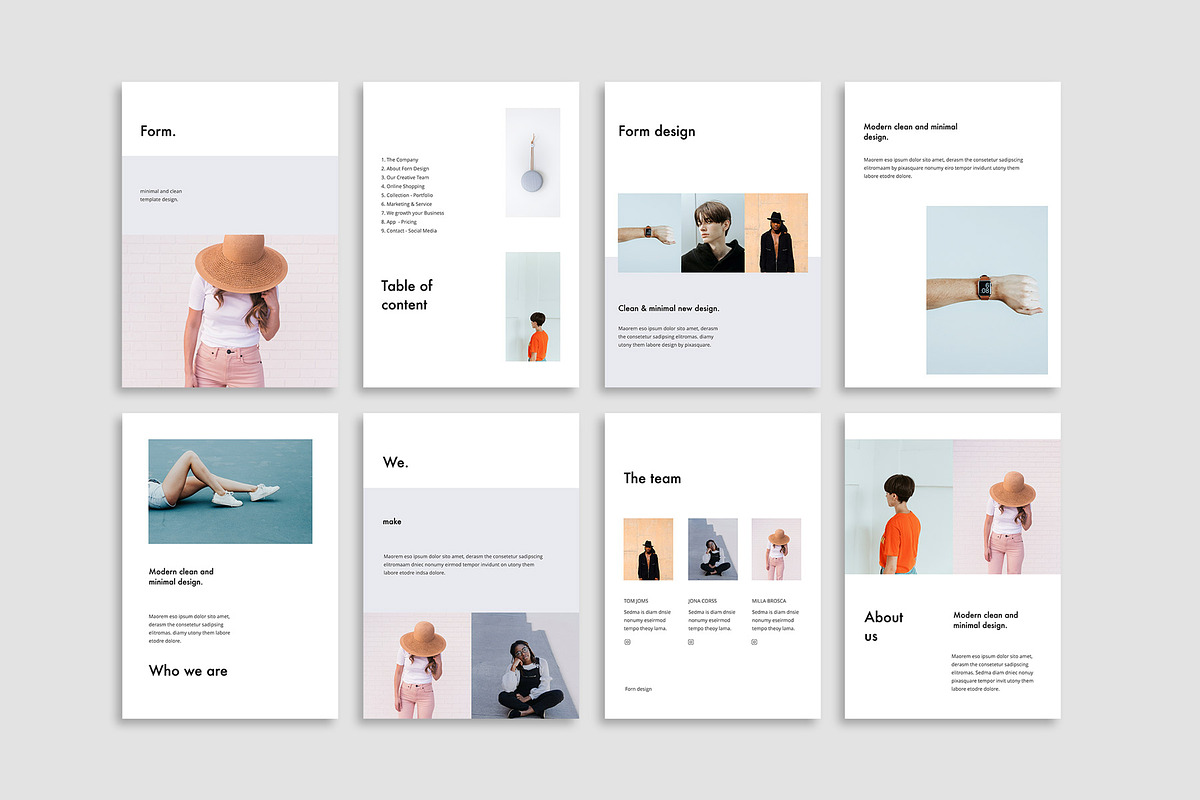Screen dimensions: 1200x800
Task: Click the short-haired portrait photo on Form design page
Action: click(713, 233)
